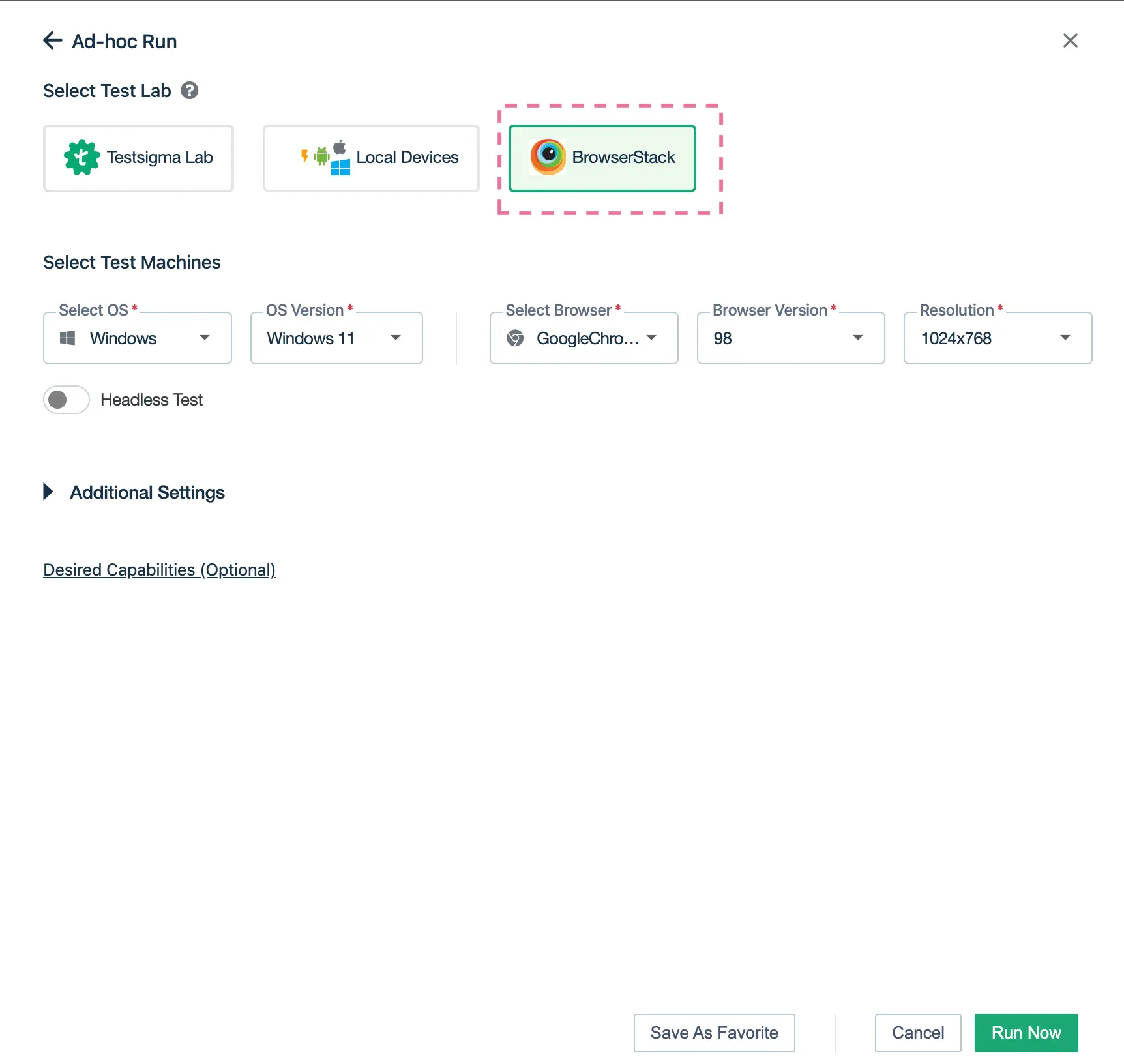Expand the Additional Settings section
Image resolution: width=1124 pixels, height=1064 pixels.
[x=48, y=492]
